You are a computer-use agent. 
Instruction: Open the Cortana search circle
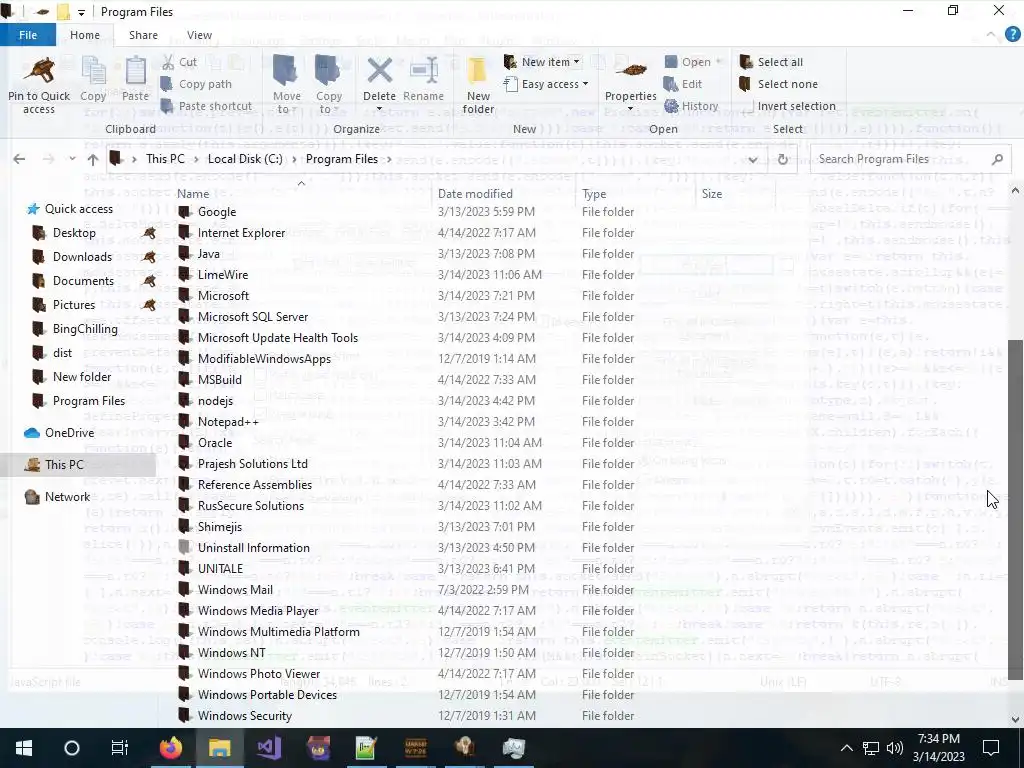72,748
